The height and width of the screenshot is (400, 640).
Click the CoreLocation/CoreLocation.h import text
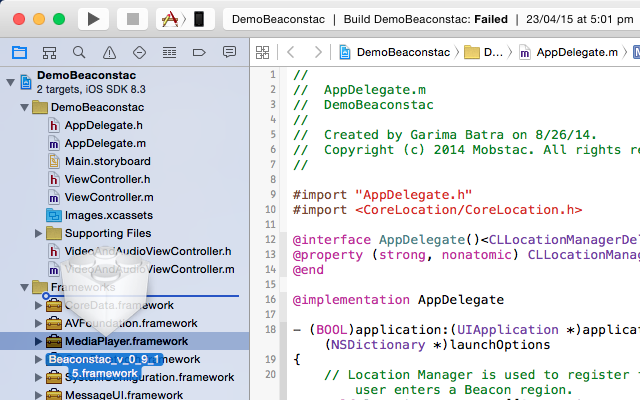pyautogui.click(x=469, y=210)
